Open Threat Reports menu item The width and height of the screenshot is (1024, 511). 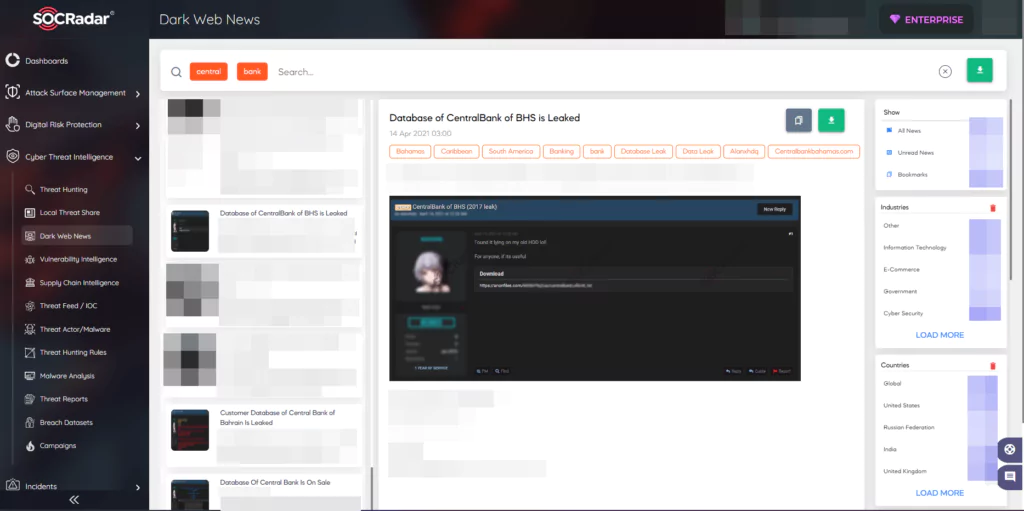63,399
